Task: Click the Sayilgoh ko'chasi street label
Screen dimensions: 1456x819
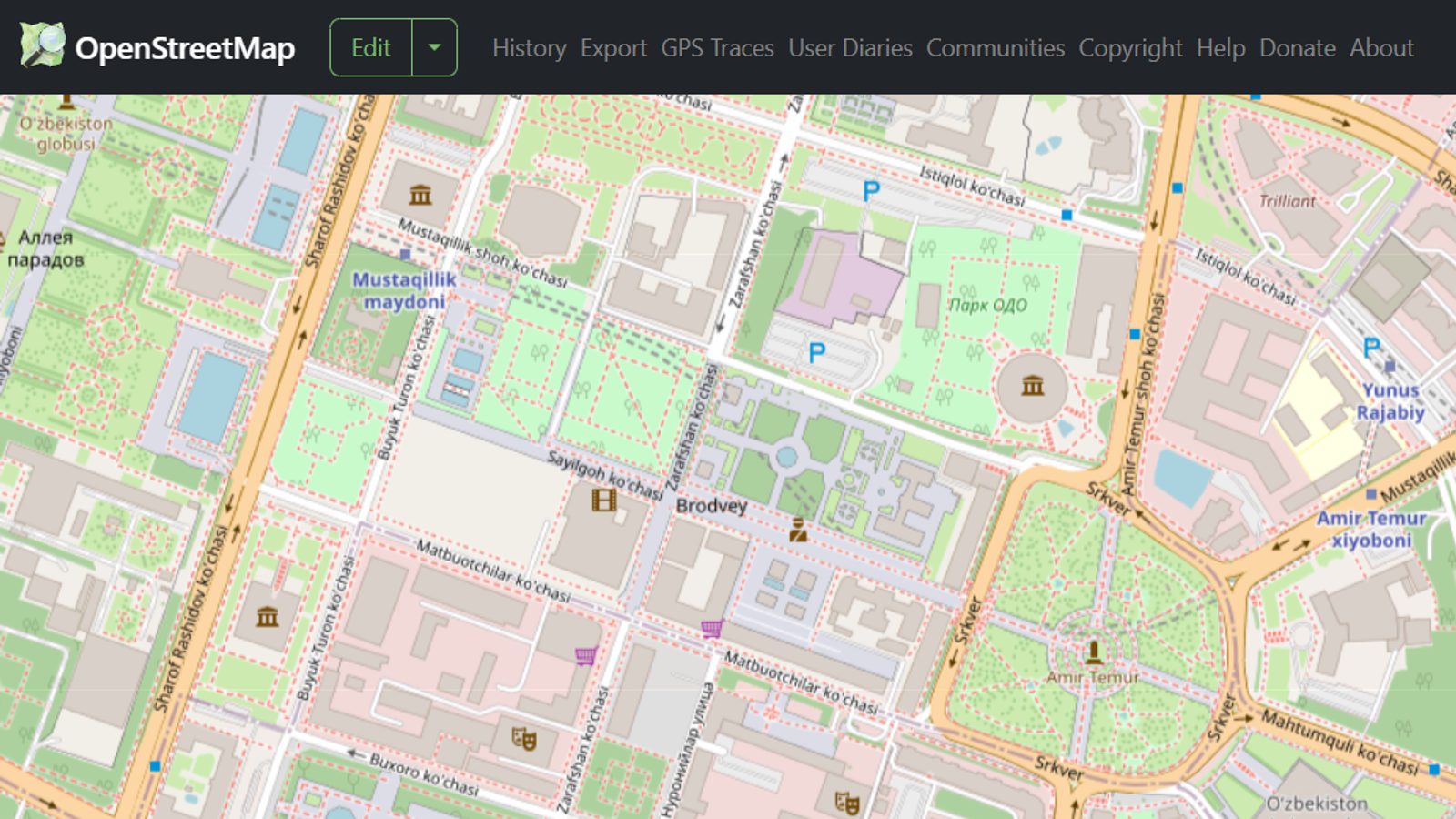Action: [x=604, y=474]
